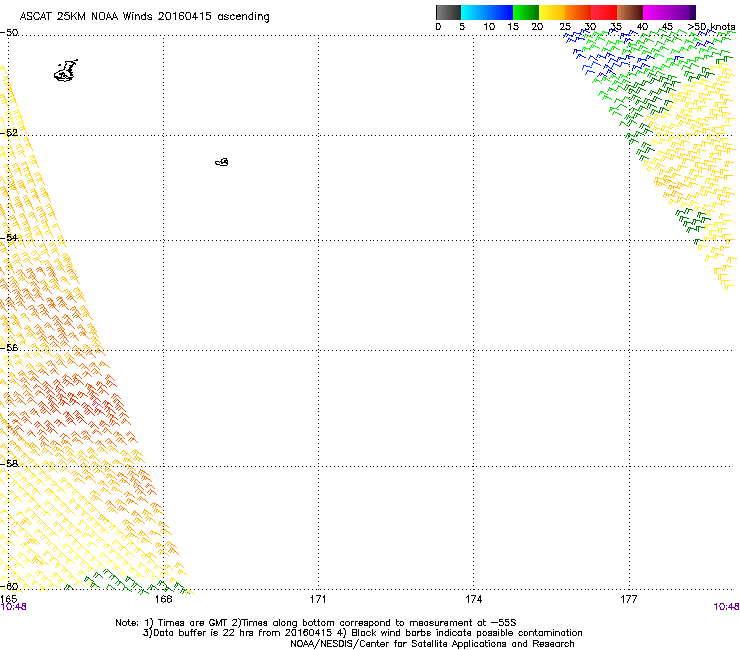The image size is (740, 650).
Task: Click the red wind barb cluster near 57S
Action: [80, 401]
